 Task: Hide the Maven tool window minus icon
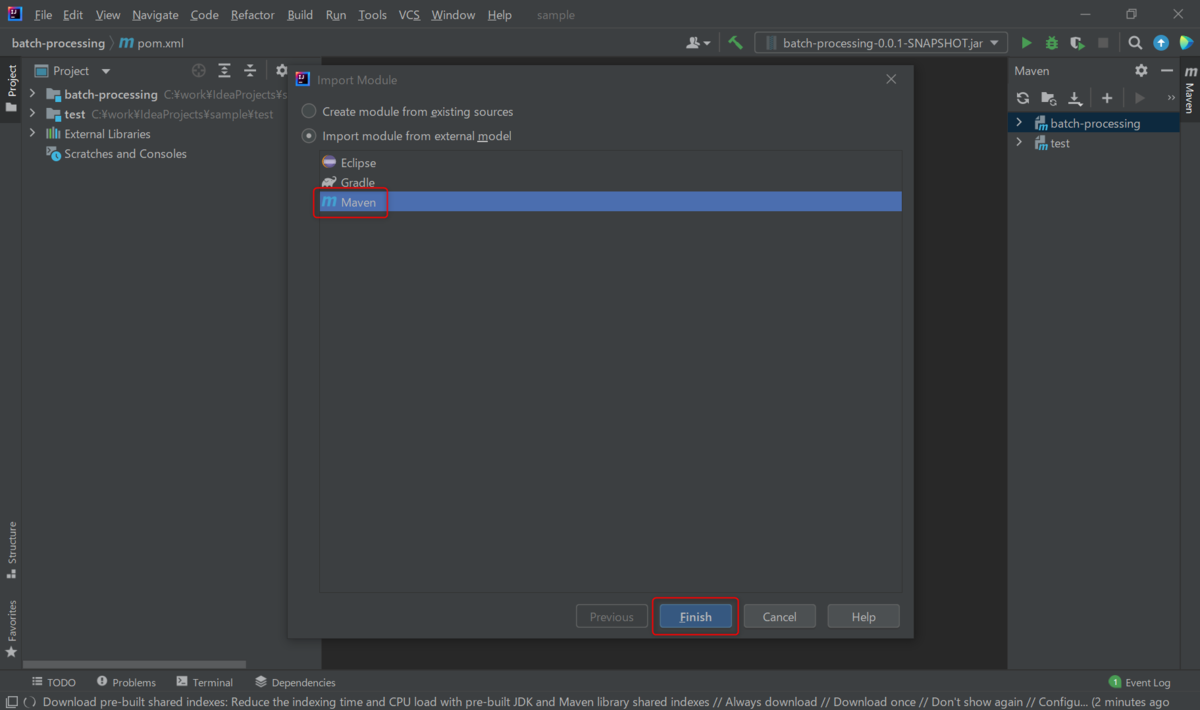pos(1167,71)
